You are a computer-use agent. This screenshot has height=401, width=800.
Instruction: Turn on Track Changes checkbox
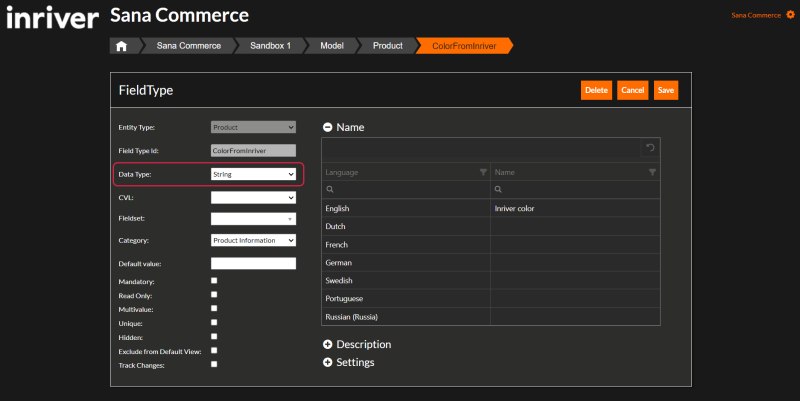point(214,364)
